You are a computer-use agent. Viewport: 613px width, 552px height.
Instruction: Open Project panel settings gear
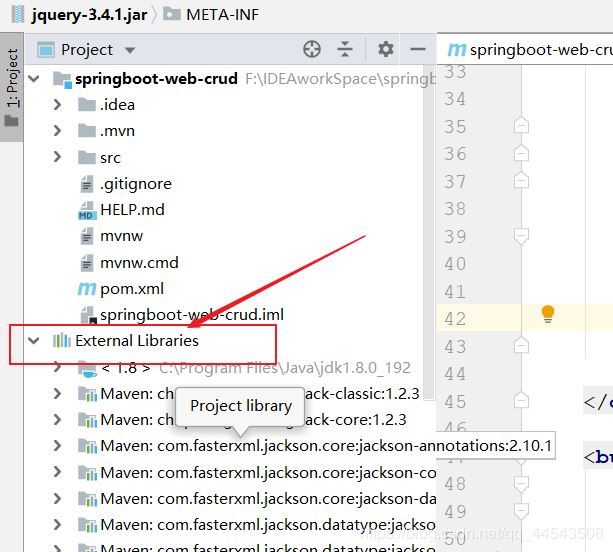(385, 49)
